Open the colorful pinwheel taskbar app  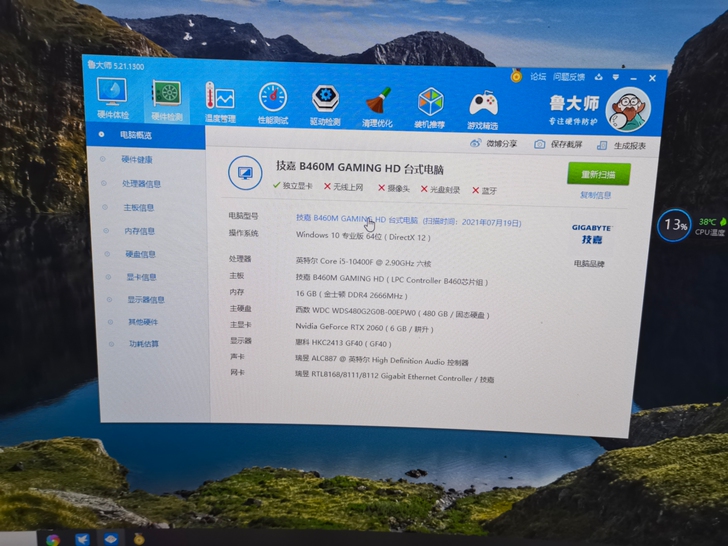coord(53,540)
